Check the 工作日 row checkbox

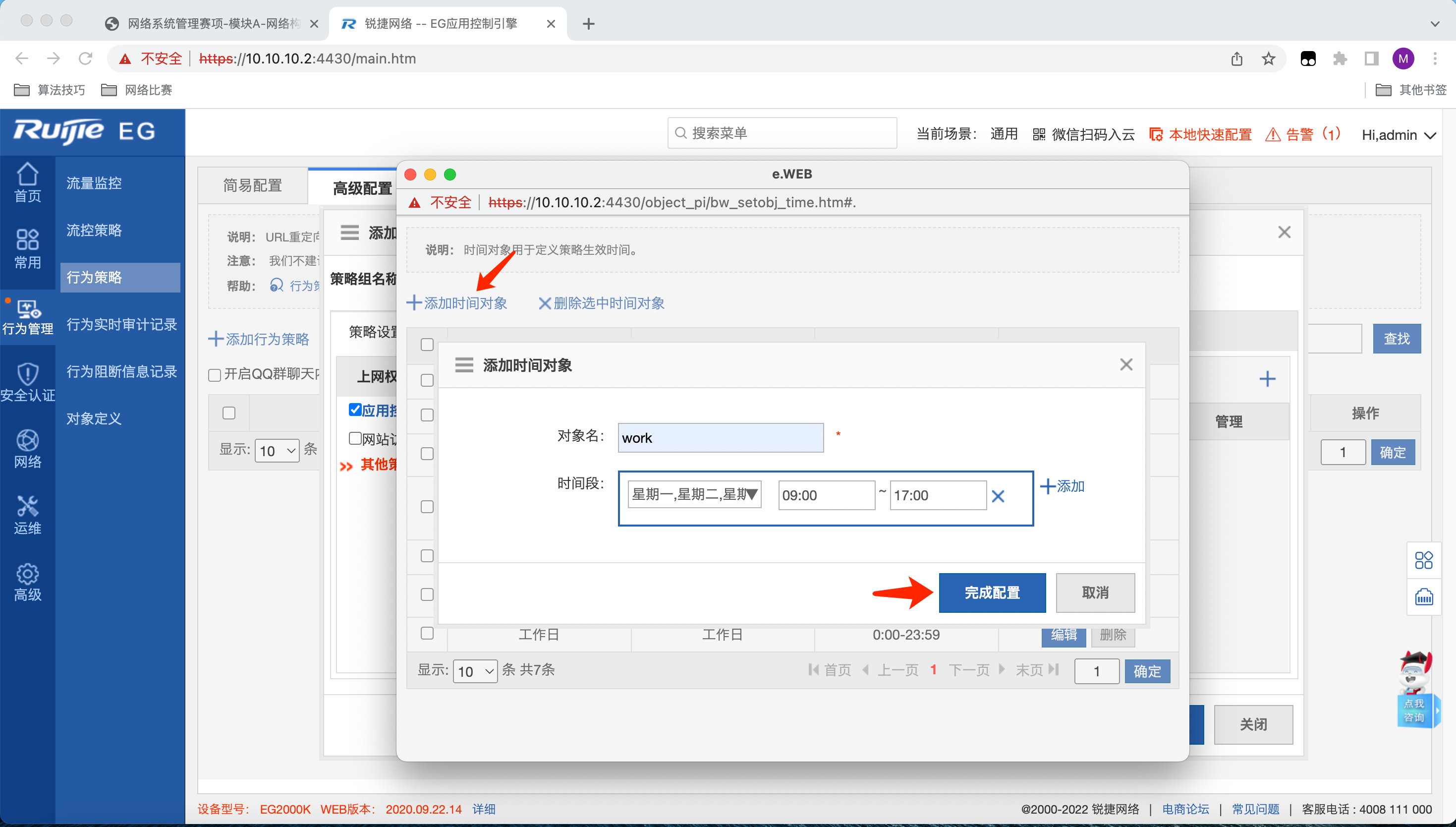pos(427,633)
